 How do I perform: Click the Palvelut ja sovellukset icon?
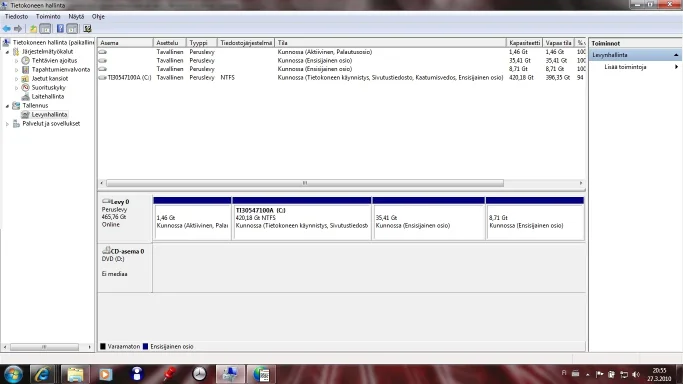[x=16, y=124]
